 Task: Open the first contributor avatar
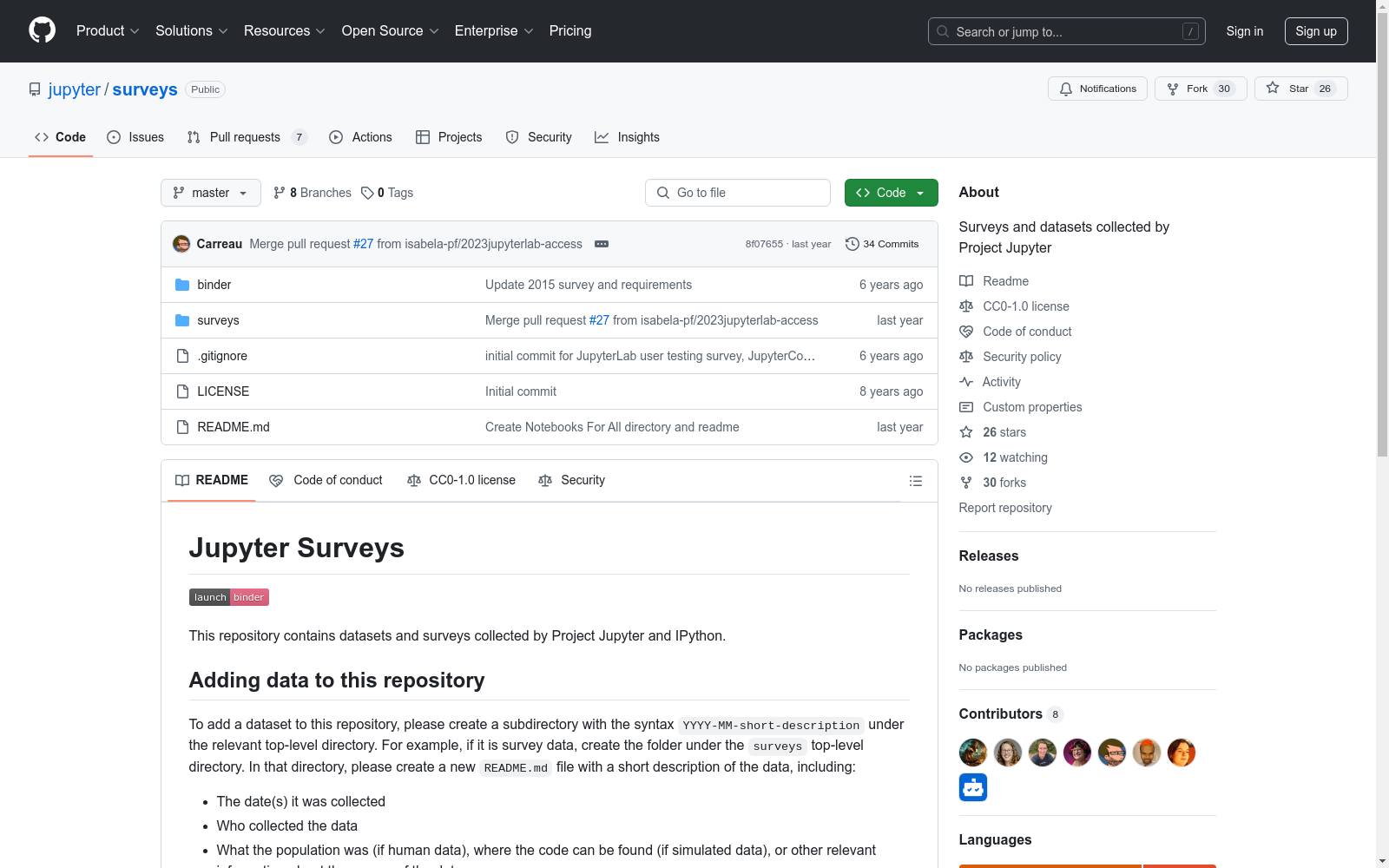[x=973, y=753]
